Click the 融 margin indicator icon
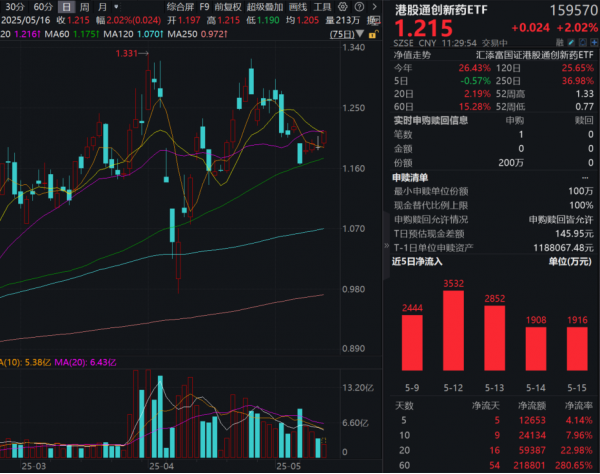 coord(560,42)
